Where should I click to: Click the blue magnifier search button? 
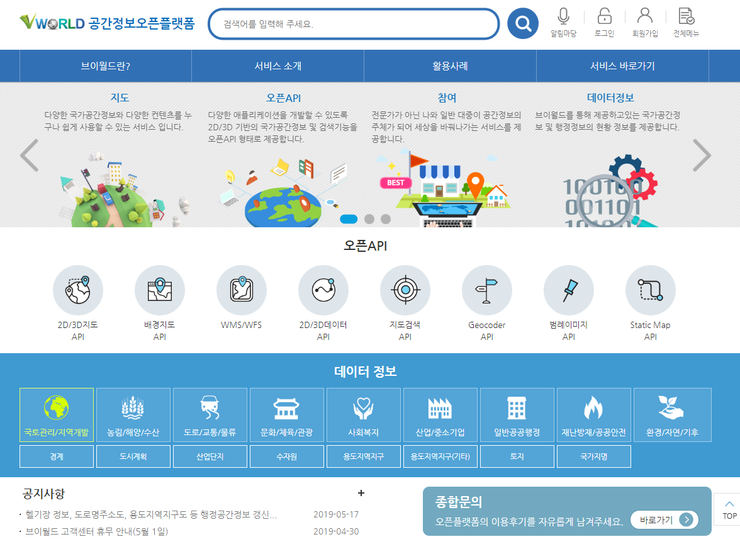(x=523, y=23)
